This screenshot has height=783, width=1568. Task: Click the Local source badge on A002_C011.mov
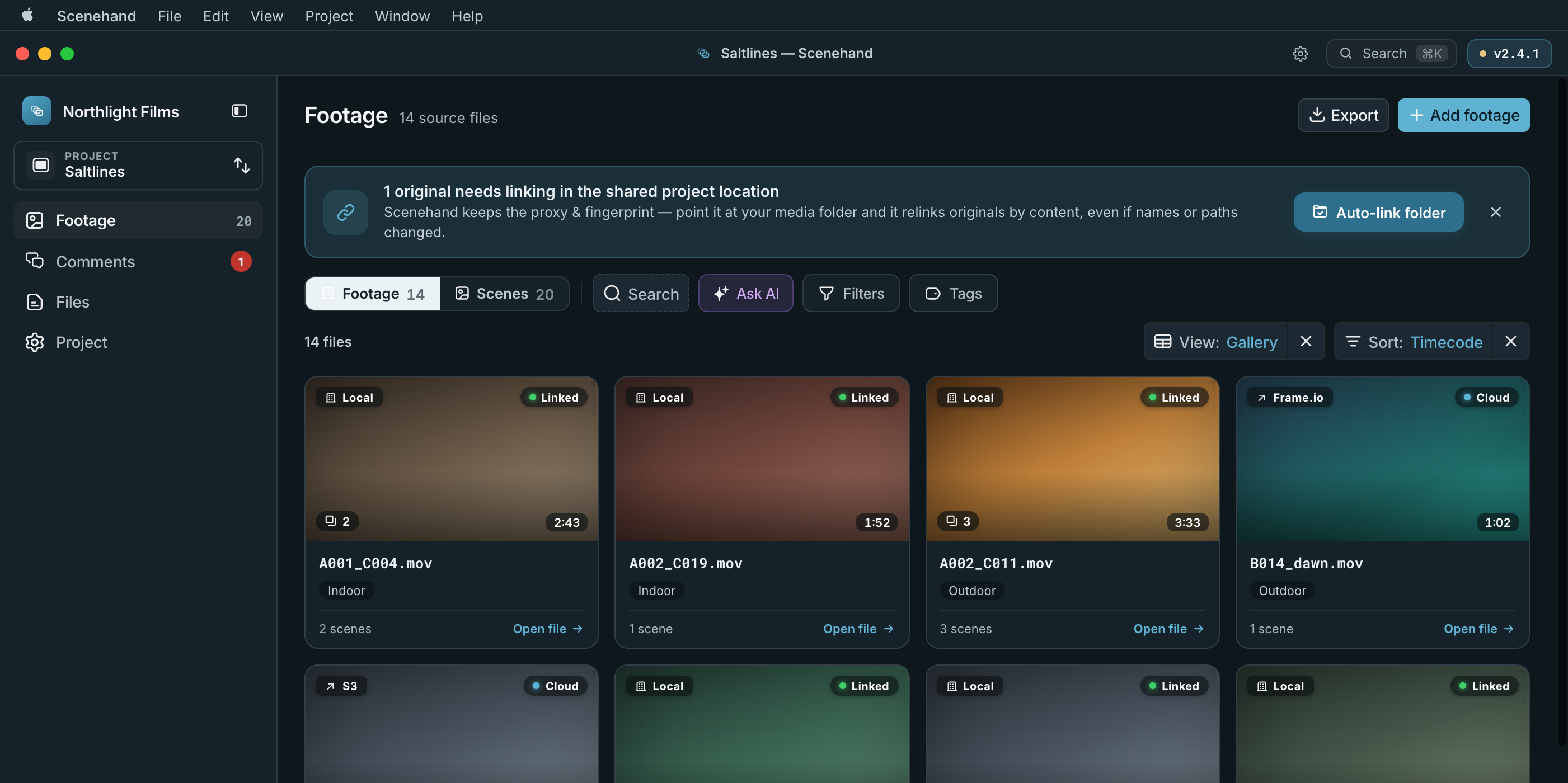coord(970,397)
